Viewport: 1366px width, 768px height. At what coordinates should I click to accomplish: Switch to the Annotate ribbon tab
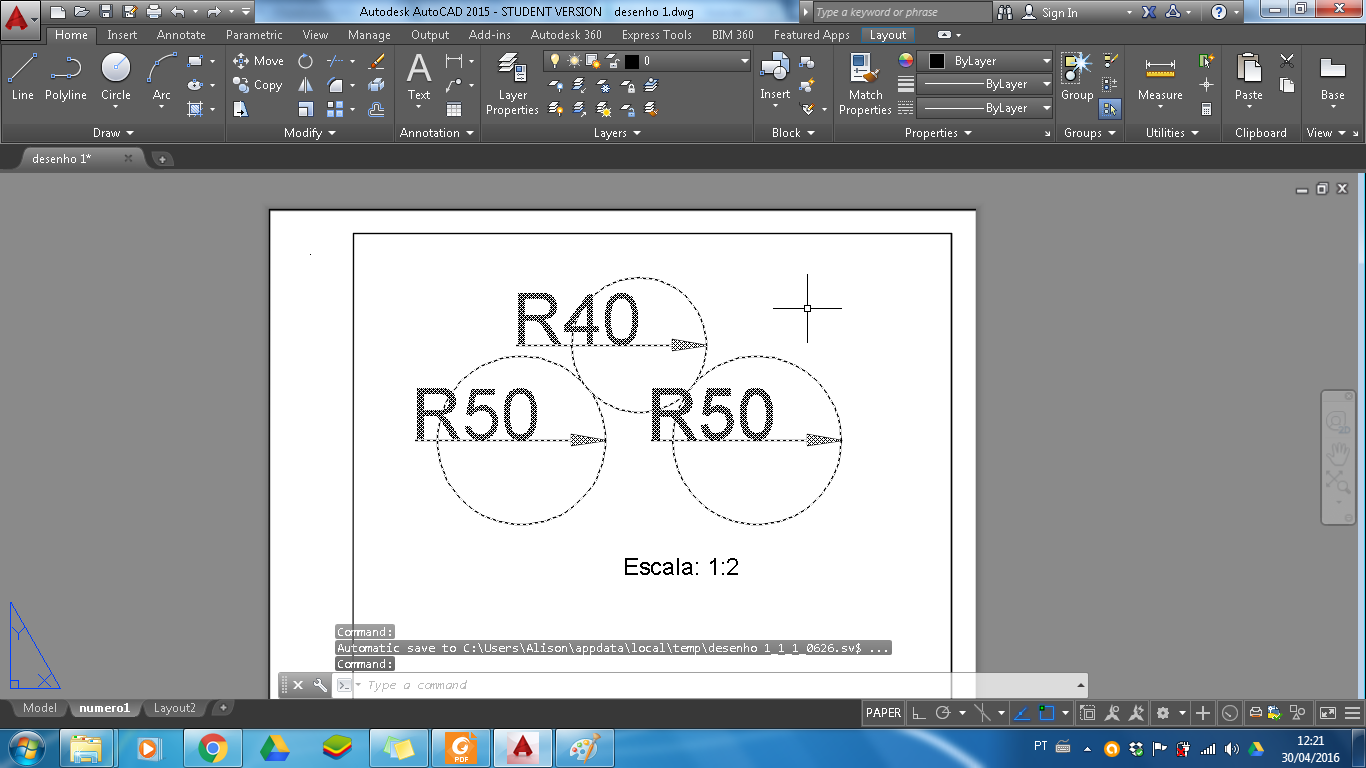[180, 34]
